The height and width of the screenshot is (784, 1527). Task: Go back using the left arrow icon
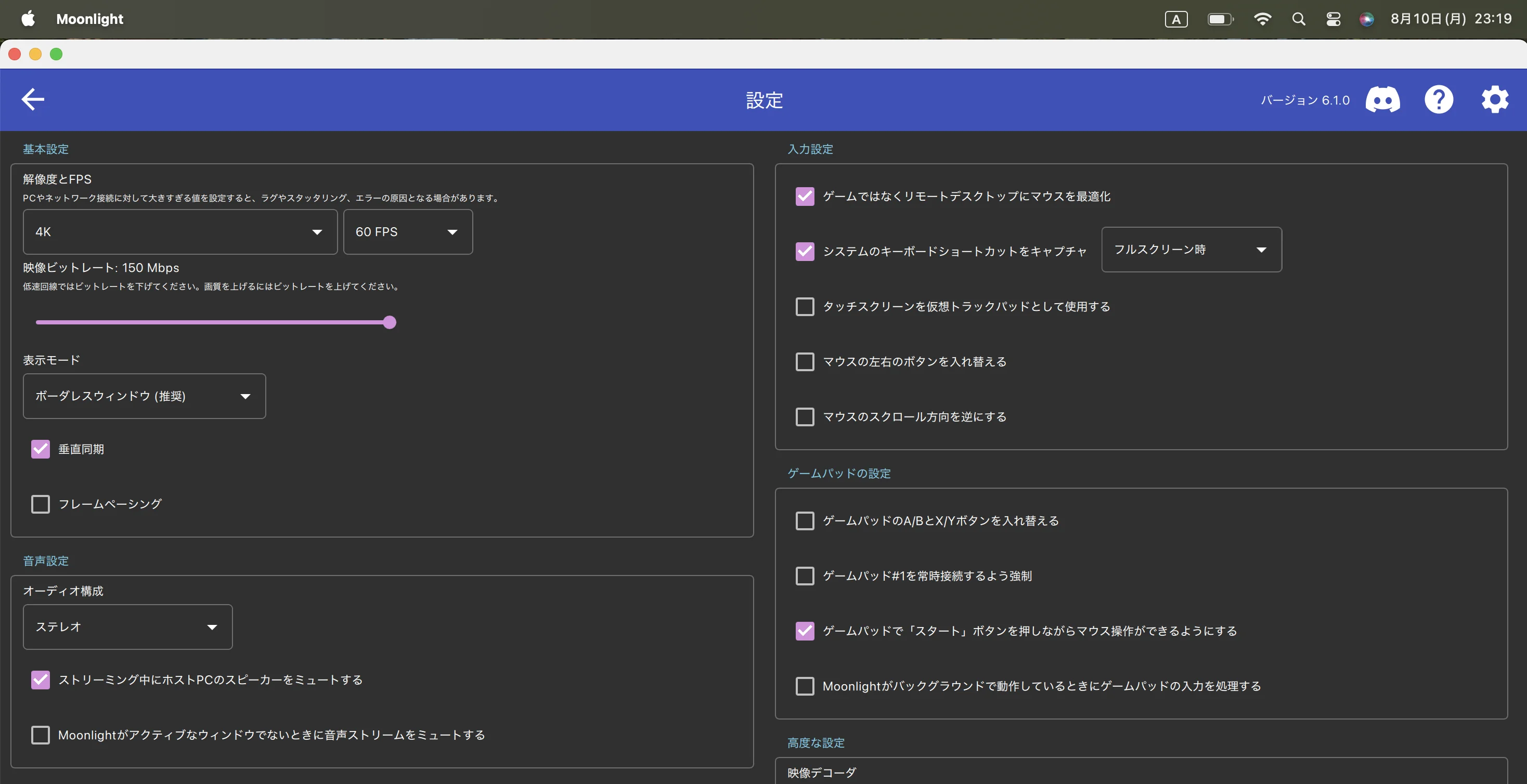point(33,99)
